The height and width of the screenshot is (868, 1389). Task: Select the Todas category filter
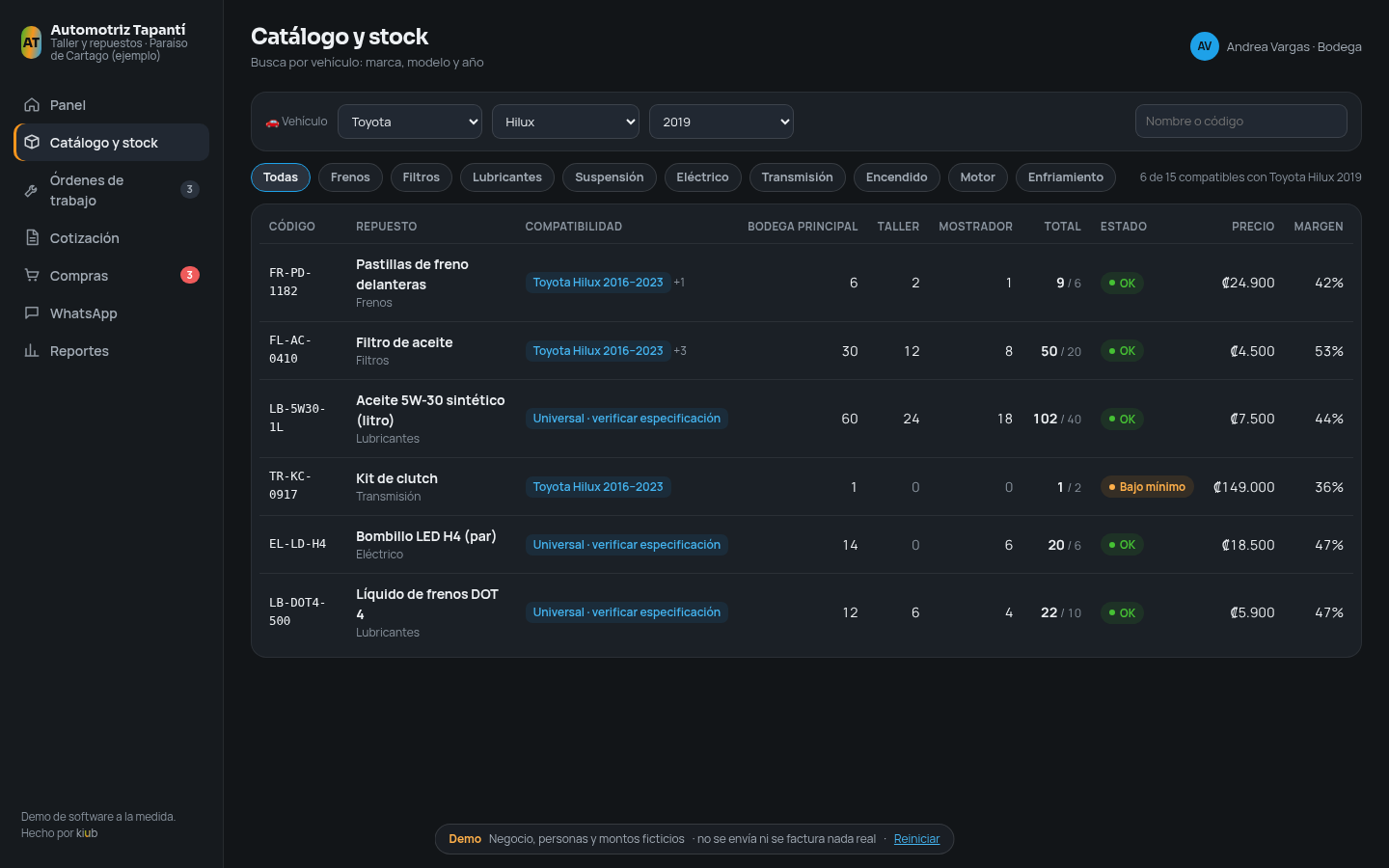tap(281, 177)
